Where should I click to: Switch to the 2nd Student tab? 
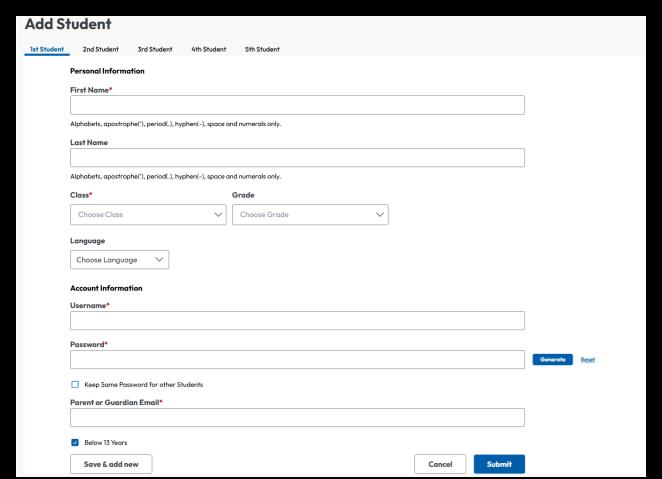coord(100,49)
